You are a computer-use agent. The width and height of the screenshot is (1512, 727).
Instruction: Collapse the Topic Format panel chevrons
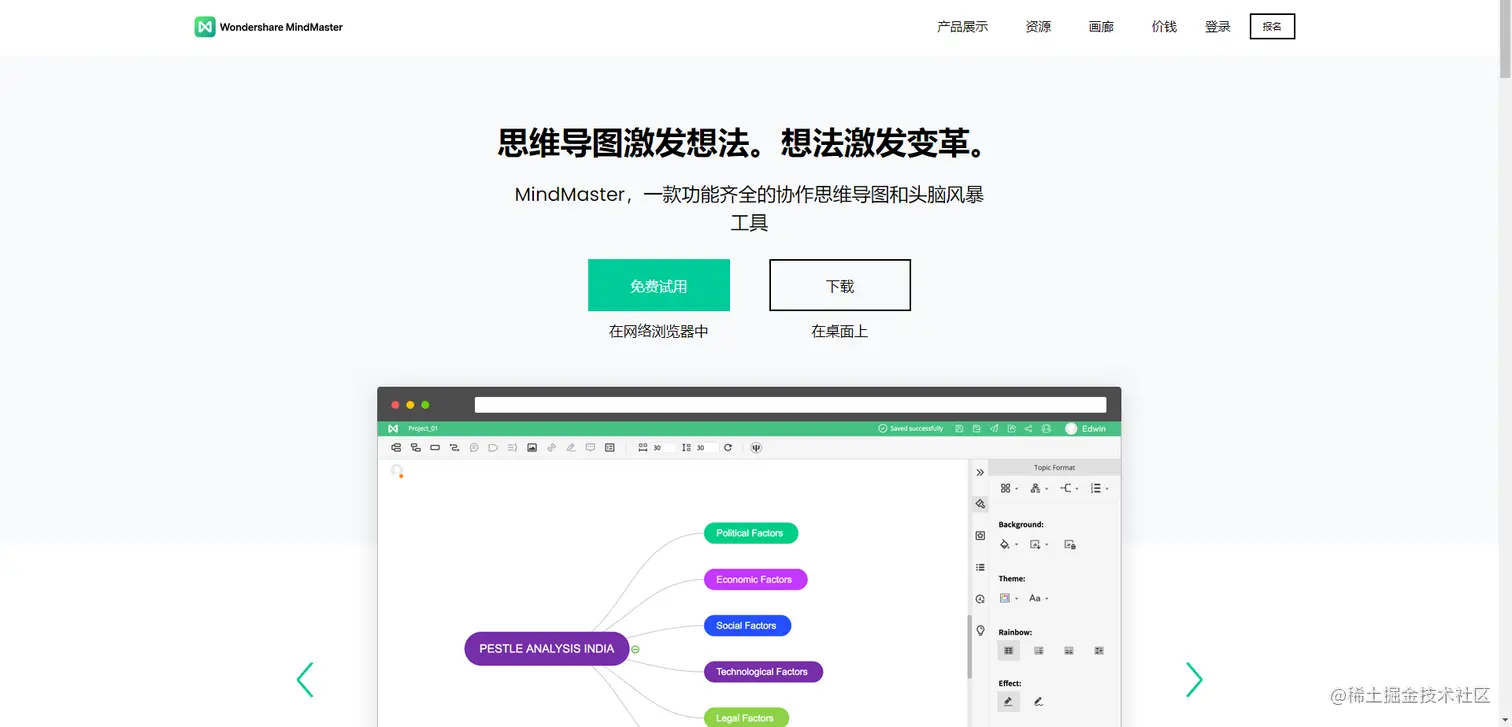[x=980, y=472]
